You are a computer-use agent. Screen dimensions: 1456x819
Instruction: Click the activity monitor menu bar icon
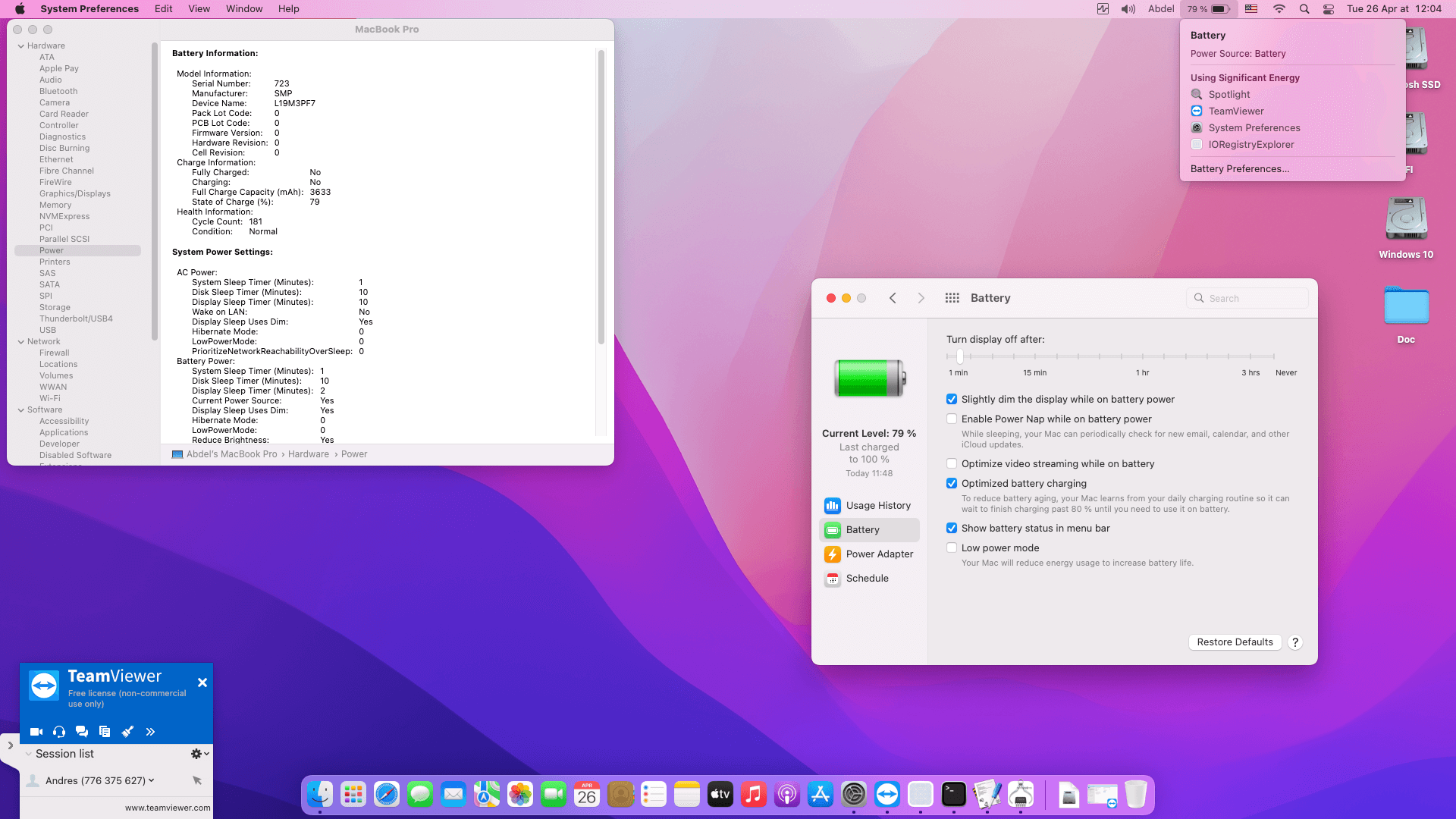click(1103, 9)
